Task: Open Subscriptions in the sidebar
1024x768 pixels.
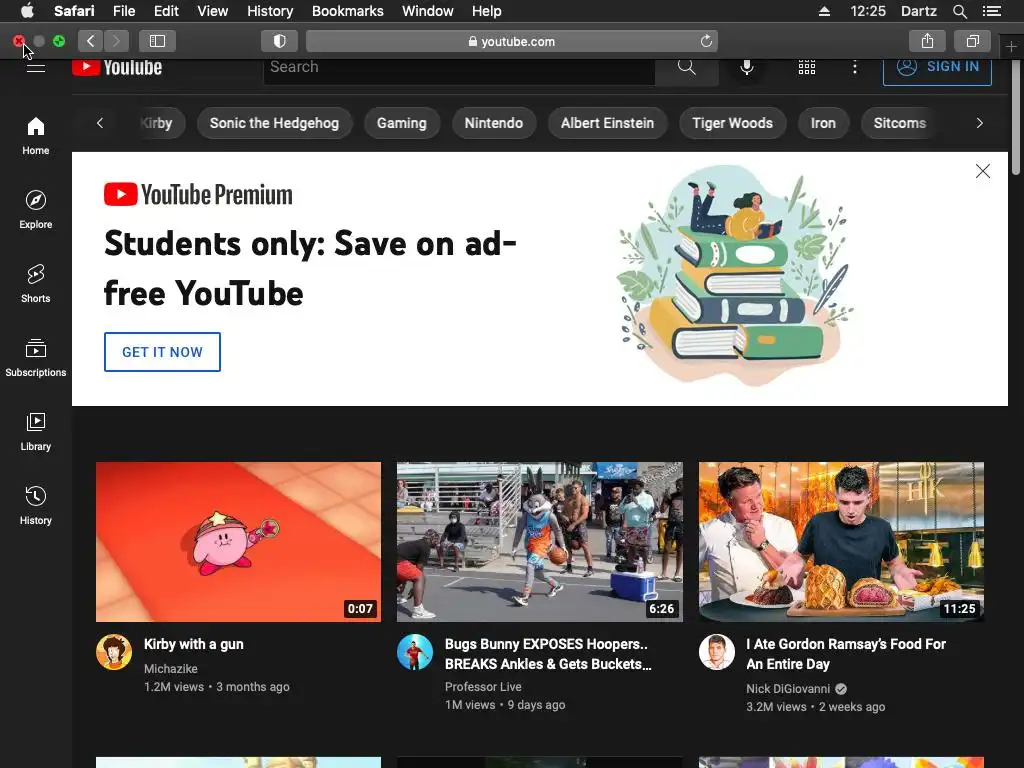Action: tap(36, 358)
